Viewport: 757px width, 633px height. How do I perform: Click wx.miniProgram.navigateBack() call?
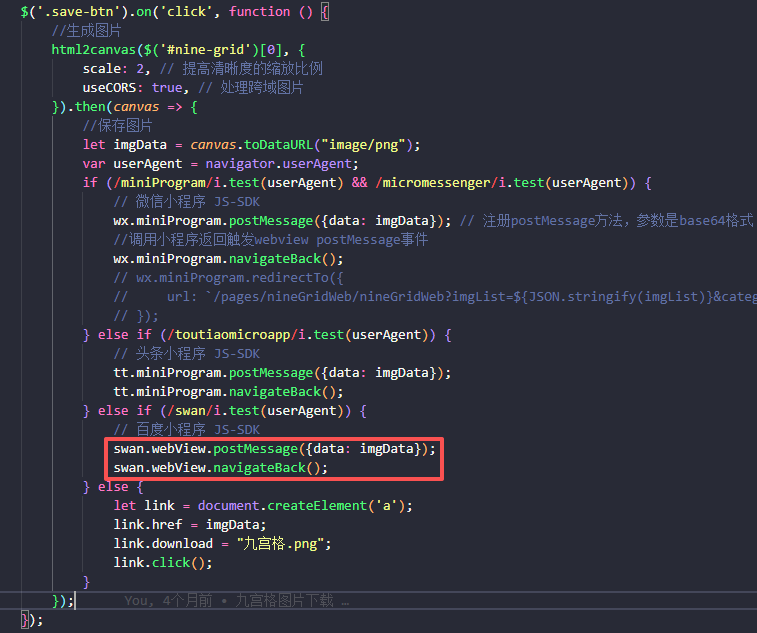point(216,258)
